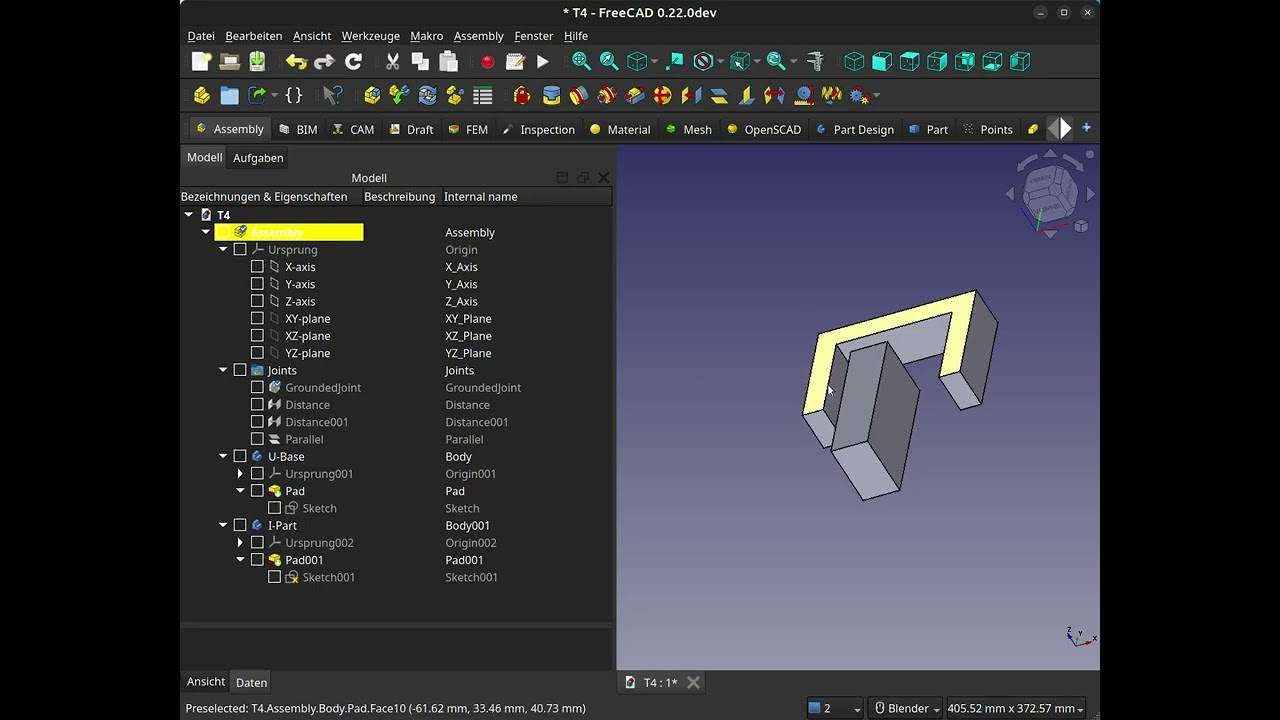Create rack and pinion joint icon
Viewport: 1280px width, 720px height.
point(803,96)
